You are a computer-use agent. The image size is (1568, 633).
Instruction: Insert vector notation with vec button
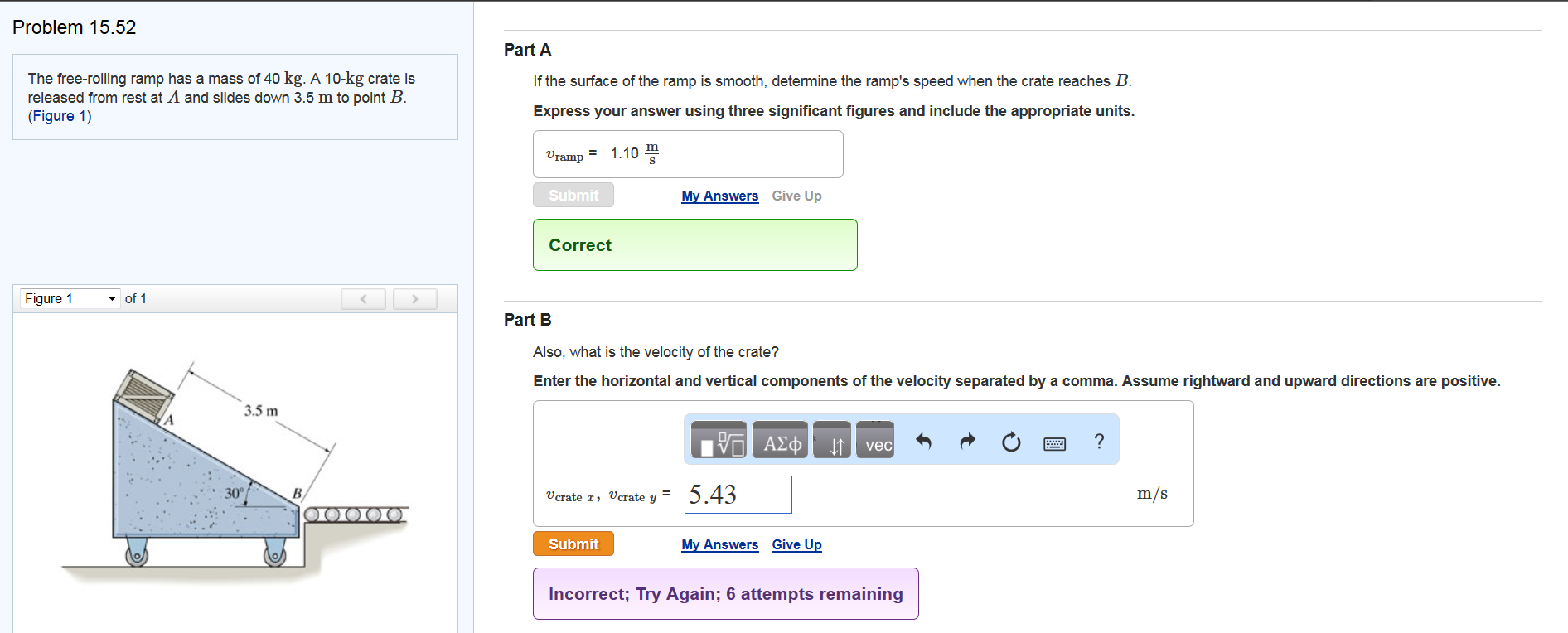pyautogui.click(x=875, y=441)
